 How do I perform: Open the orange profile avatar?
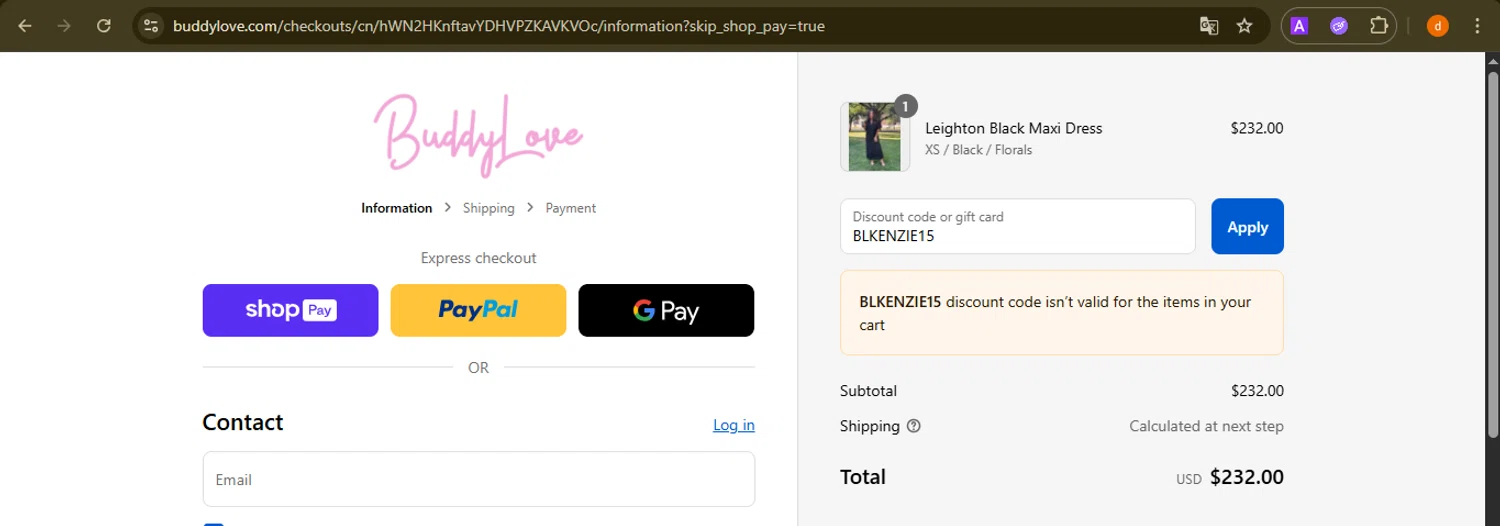point(1438,26)
